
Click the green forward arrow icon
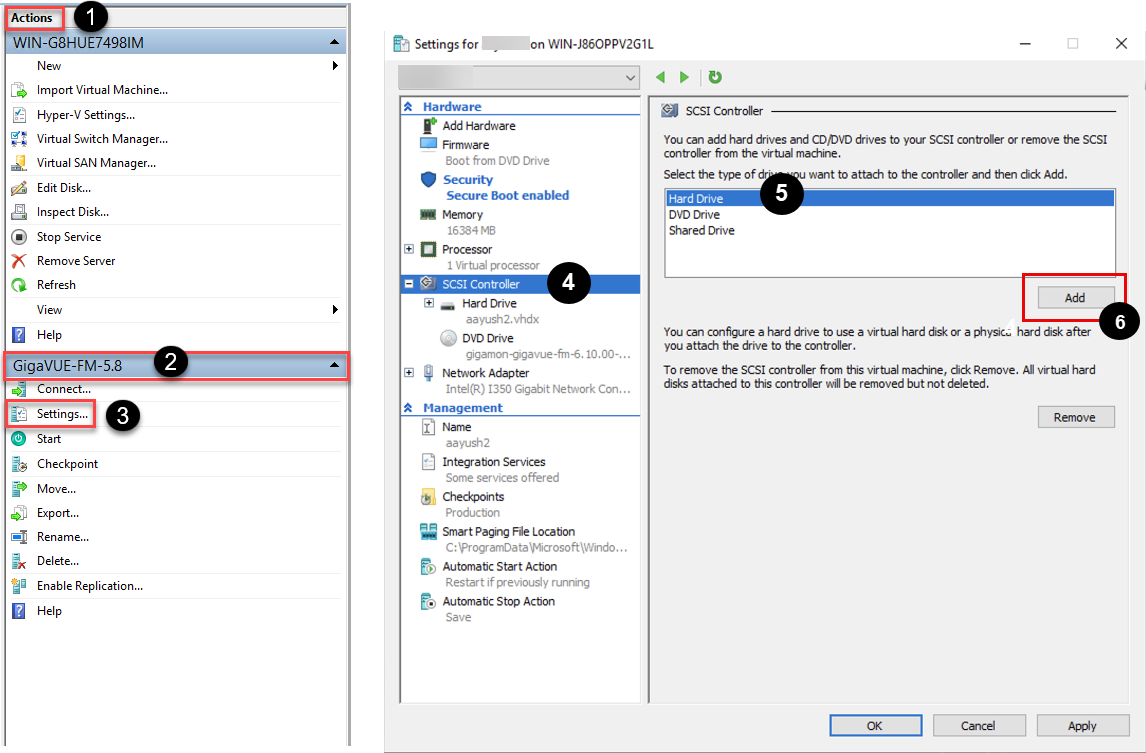tap(685, 77)
